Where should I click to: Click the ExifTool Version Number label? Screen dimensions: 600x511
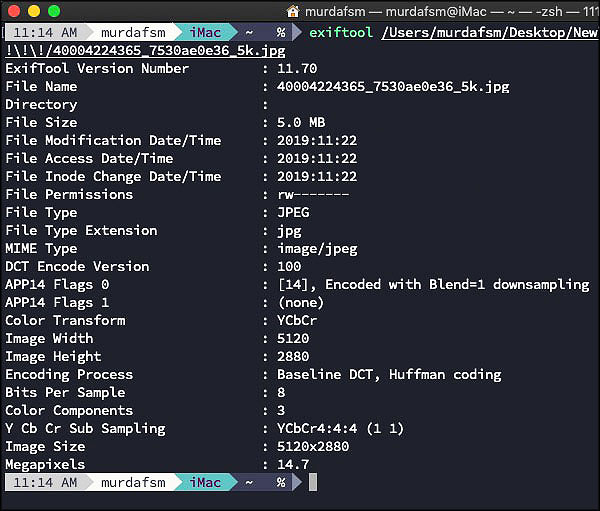(97, 69)
